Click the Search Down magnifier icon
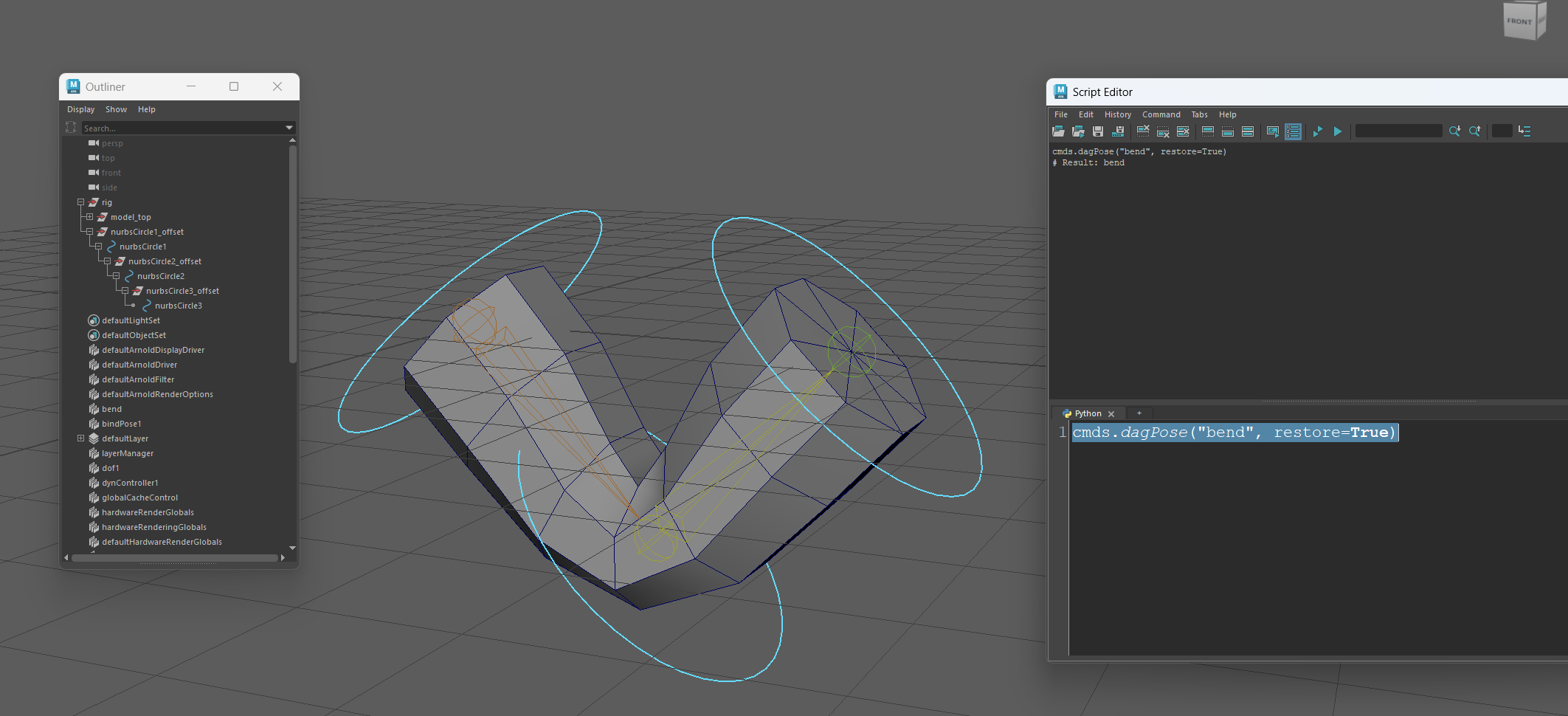 coord(1454,131)
